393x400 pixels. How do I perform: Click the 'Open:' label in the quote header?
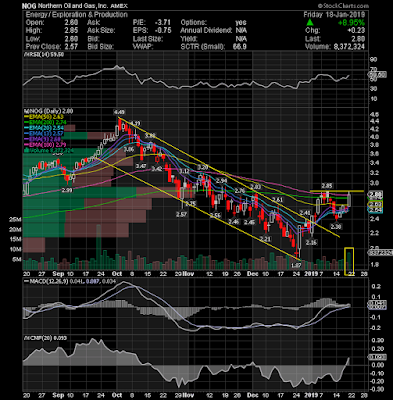35,23
